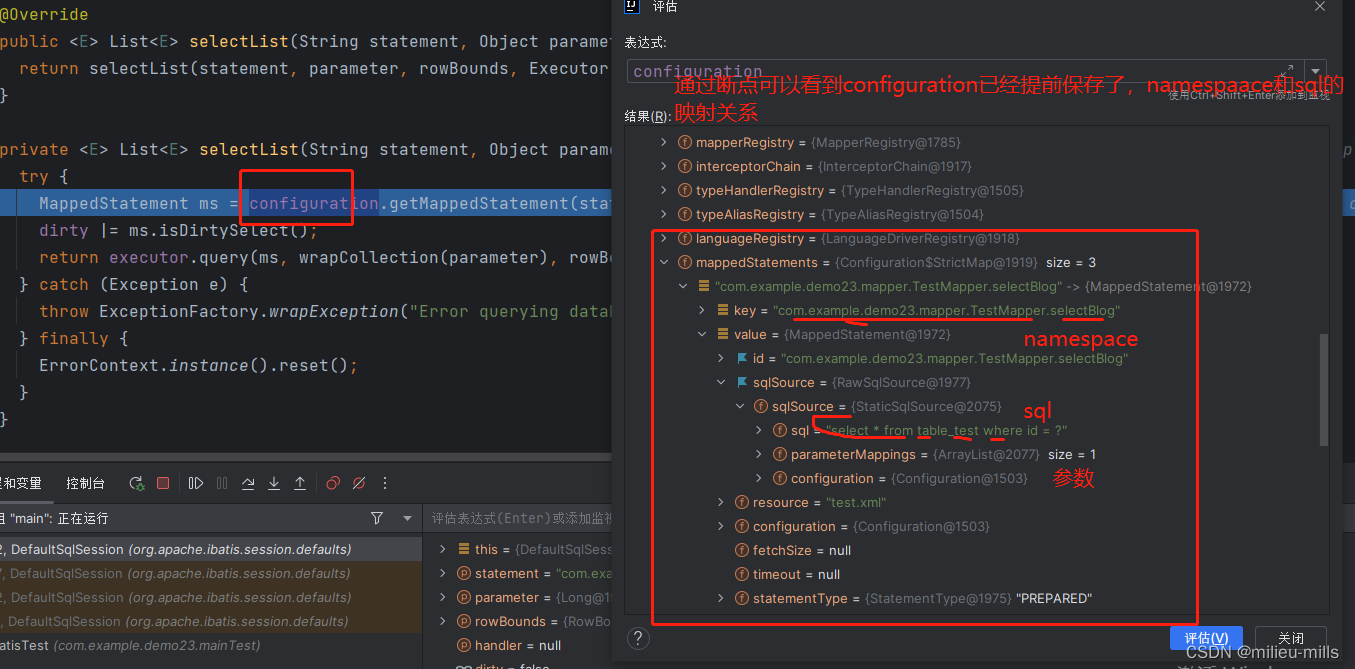Viewport: 1355px width, 669px height.
Task: Step into the method call
Action: click(x=273, y=483)
